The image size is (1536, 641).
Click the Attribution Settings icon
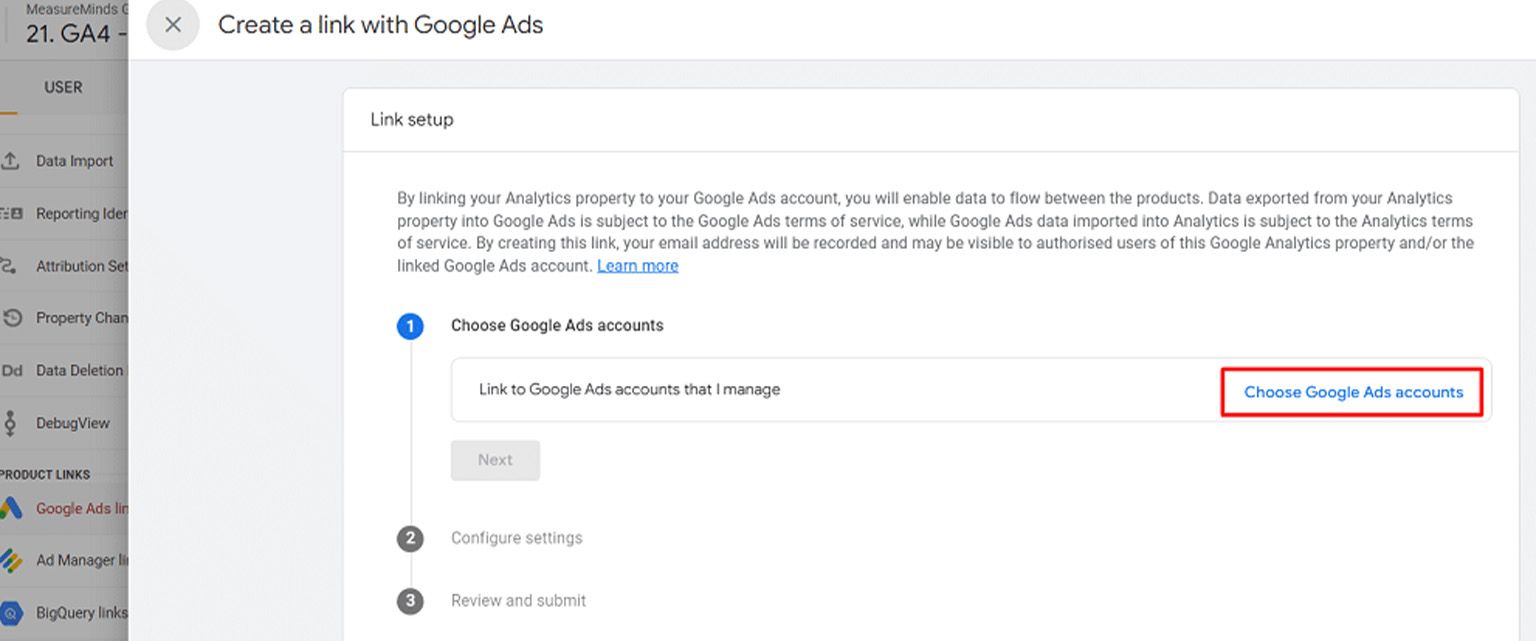point(10,266)
